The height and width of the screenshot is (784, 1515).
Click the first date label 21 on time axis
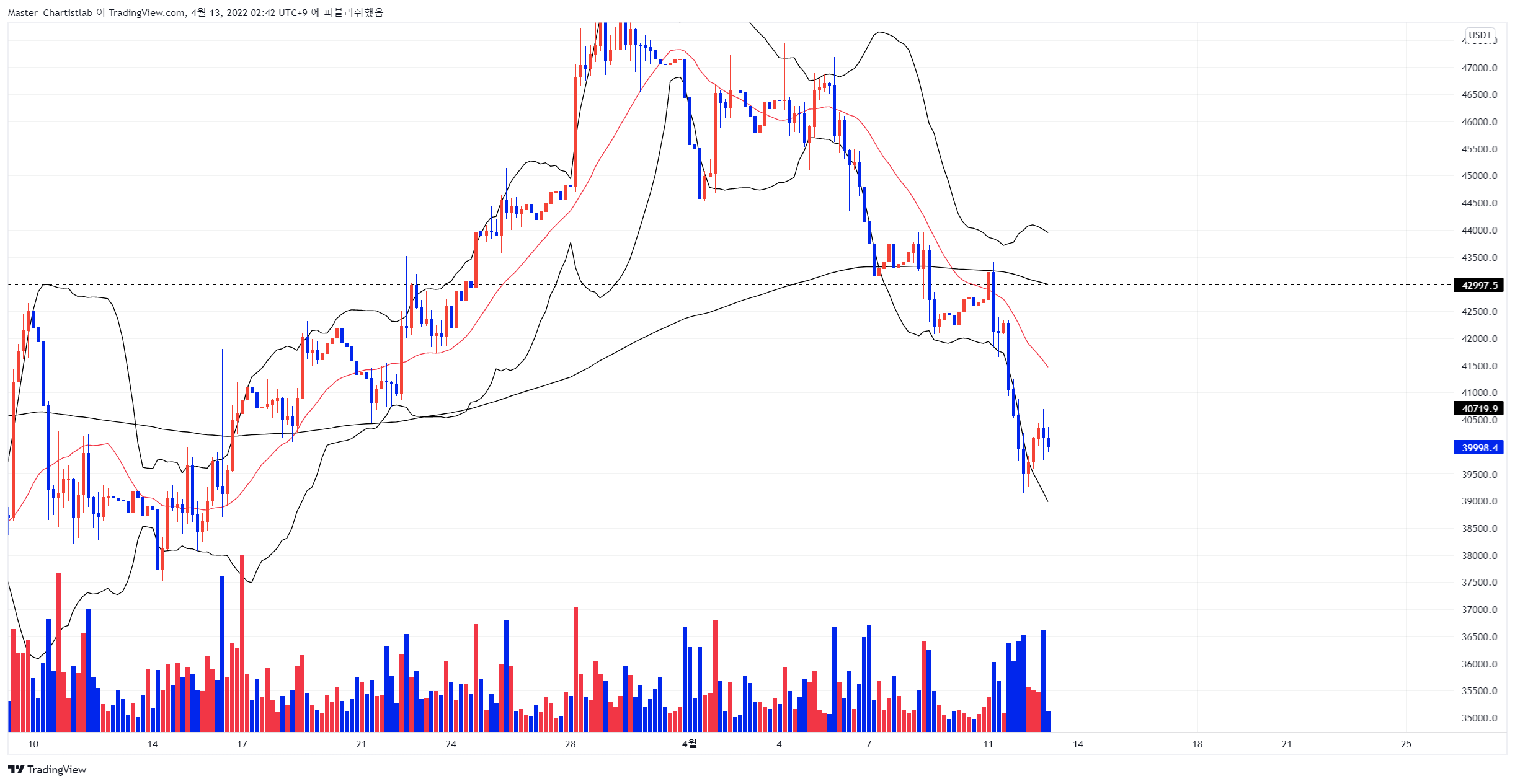362,744
